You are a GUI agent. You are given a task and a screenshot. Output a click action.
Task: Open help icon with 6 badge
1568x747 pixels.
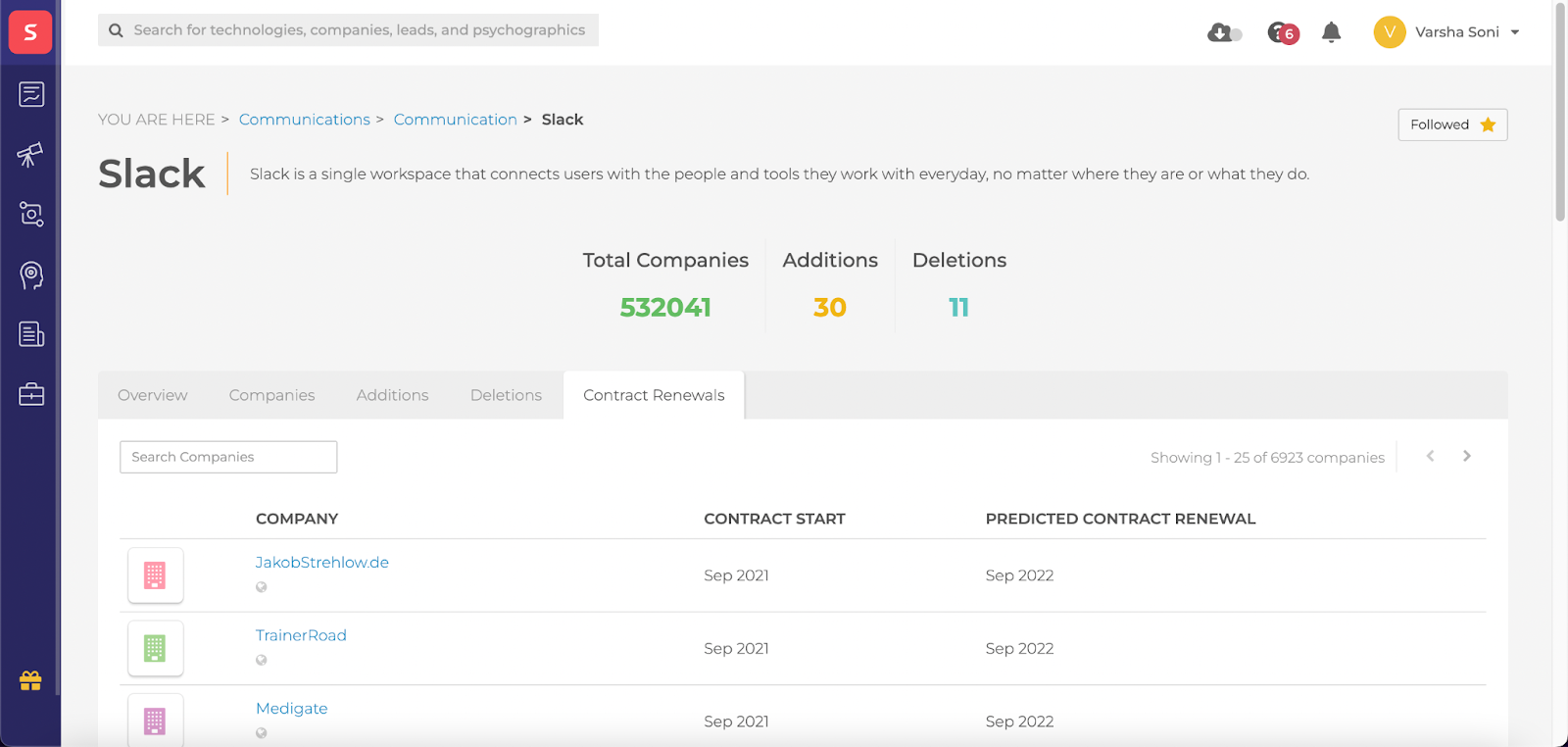(x=1283, y=32)
